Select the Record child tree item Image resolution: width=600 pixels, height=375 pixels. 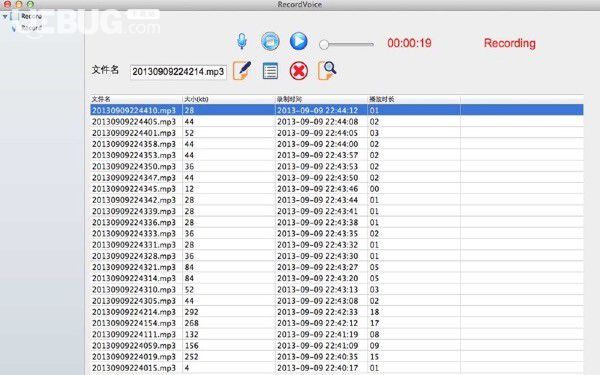click(31, 28)
